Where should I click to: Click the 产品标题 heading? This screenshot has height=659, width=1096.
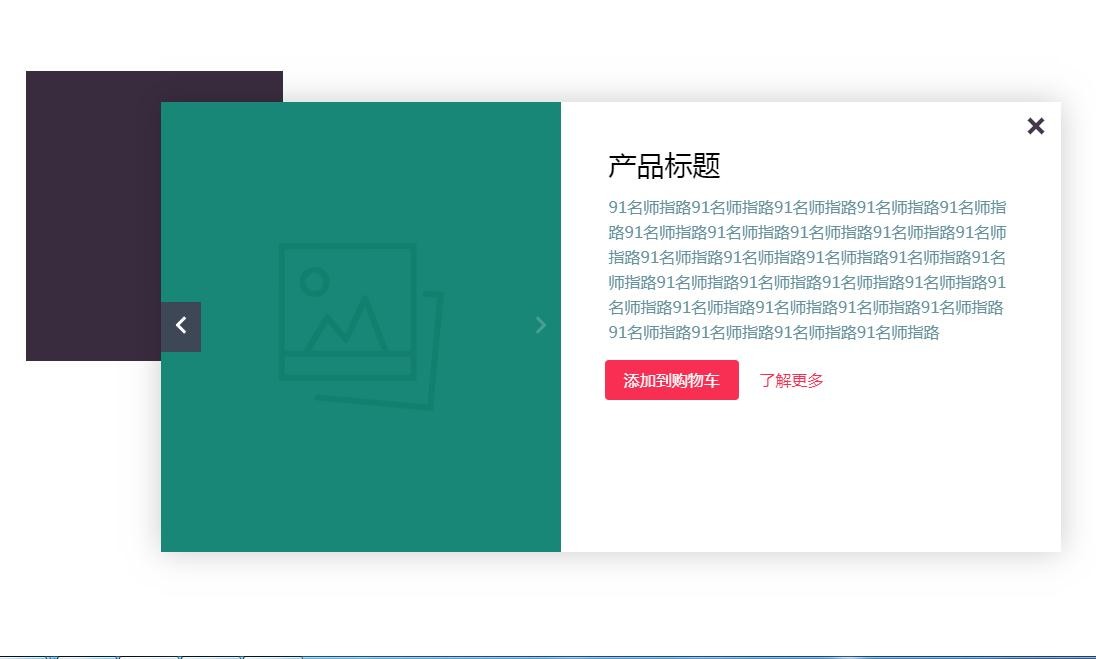pyautogui.click(x=664, y=166)
